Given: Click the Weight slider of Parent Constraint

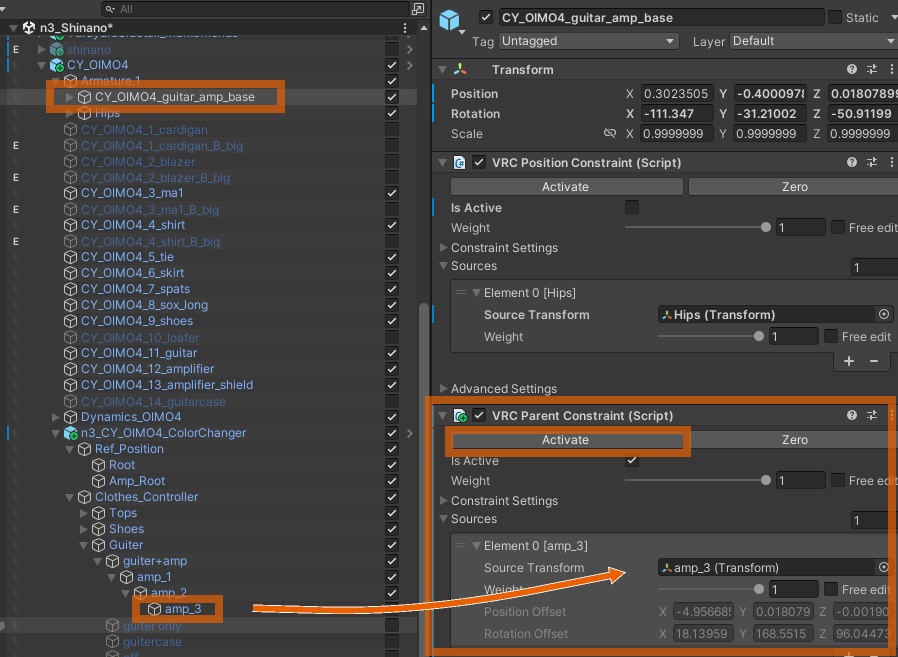Looking at the screenshot, I should (698, 480).
